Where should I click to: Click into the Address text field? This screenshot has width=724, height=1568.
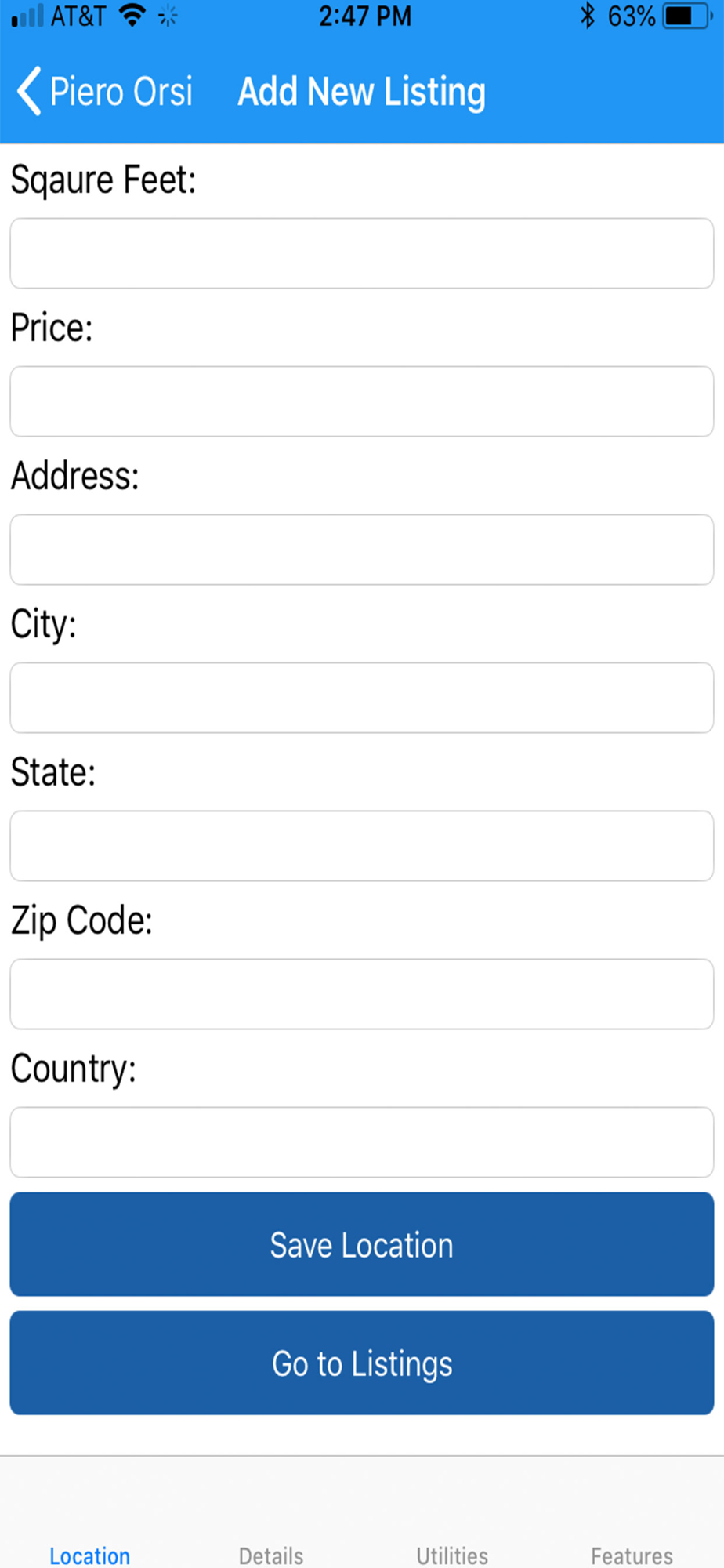[x=362, y=550]
